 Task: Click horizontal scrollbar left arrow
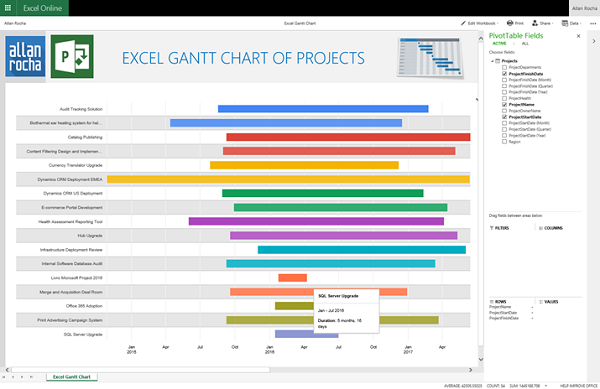tap(7, 370)
